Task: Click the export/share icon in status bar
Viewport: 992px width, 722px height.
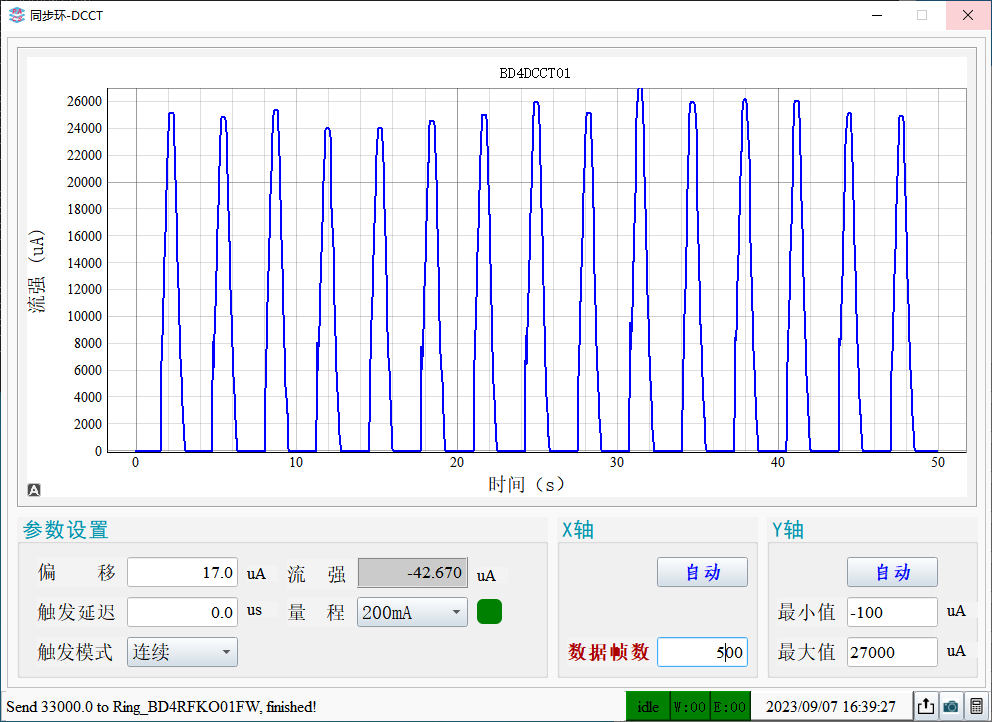Action: click(x=926, y=706)
